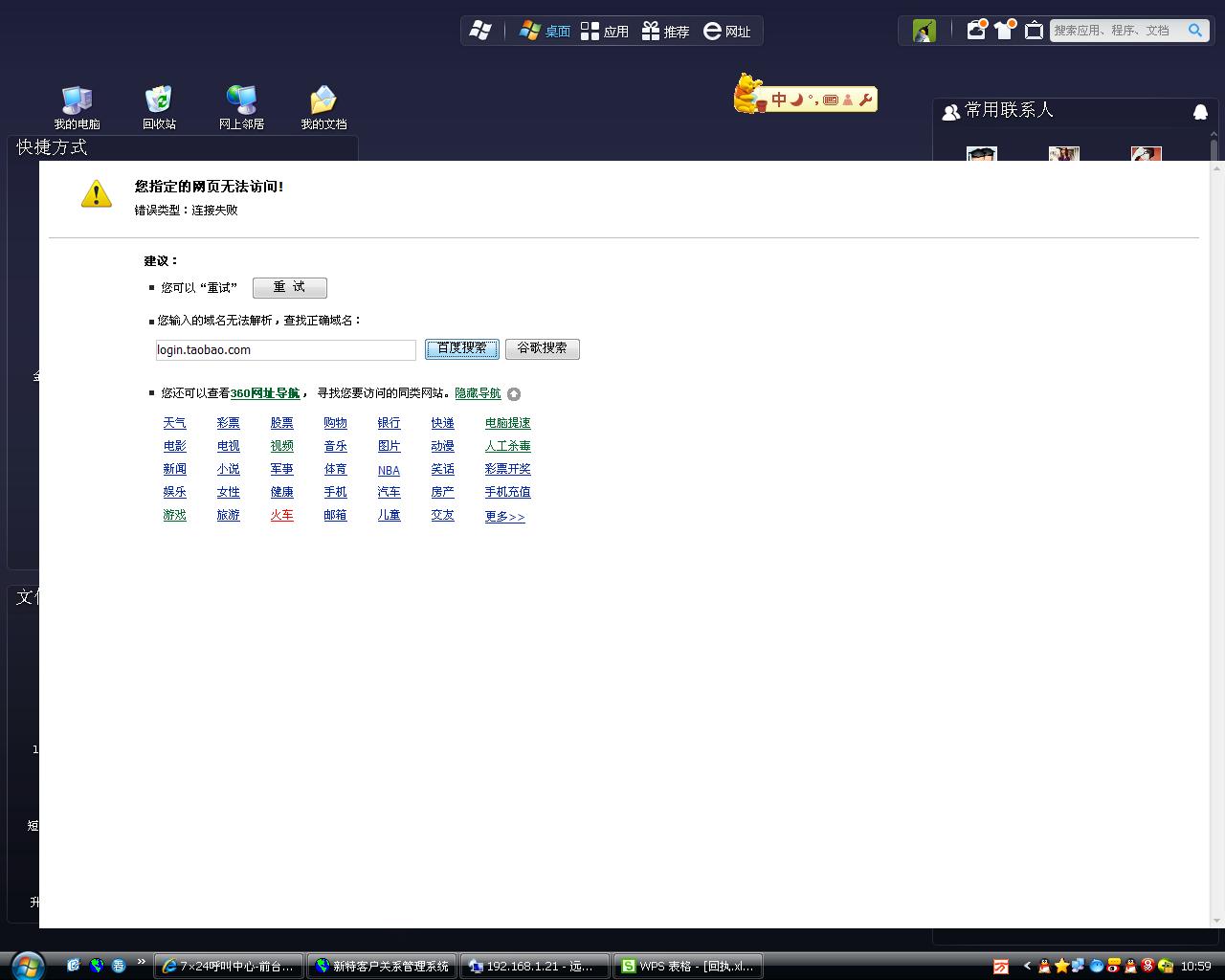Open the 360网址导航 link
This screenshot has width=1225, height=980.
(x=265, y=393)
